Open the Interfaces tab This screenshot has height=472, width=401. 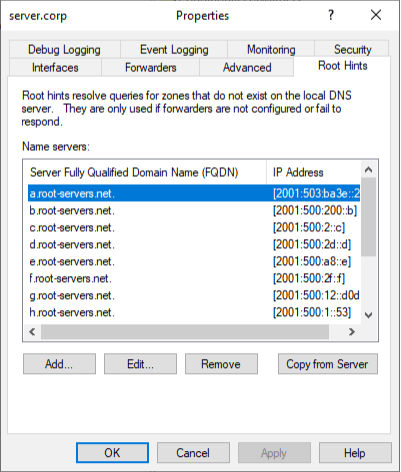click(x=55, y=67)
